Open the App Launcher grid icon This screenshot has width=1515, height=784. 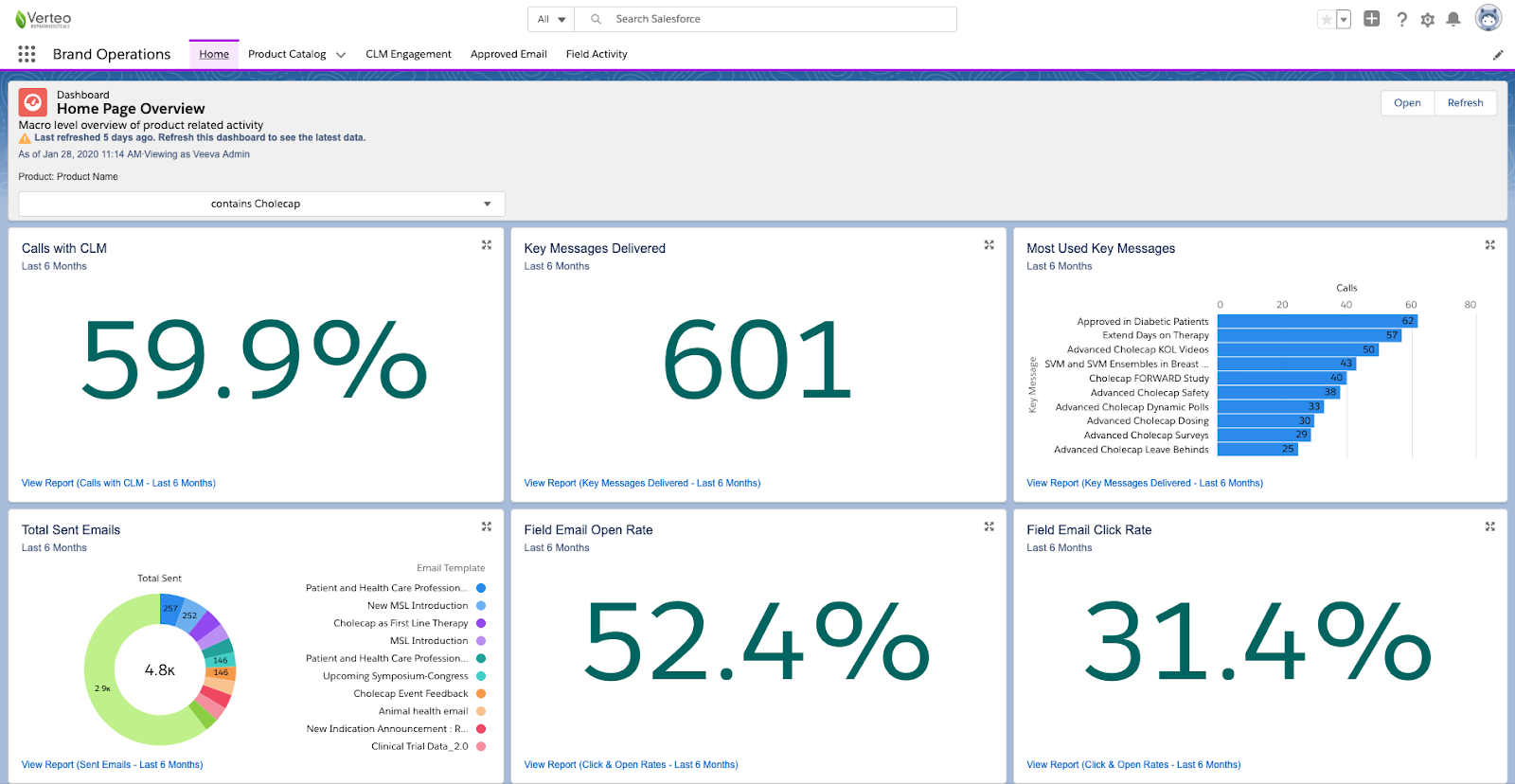(27, 54)
